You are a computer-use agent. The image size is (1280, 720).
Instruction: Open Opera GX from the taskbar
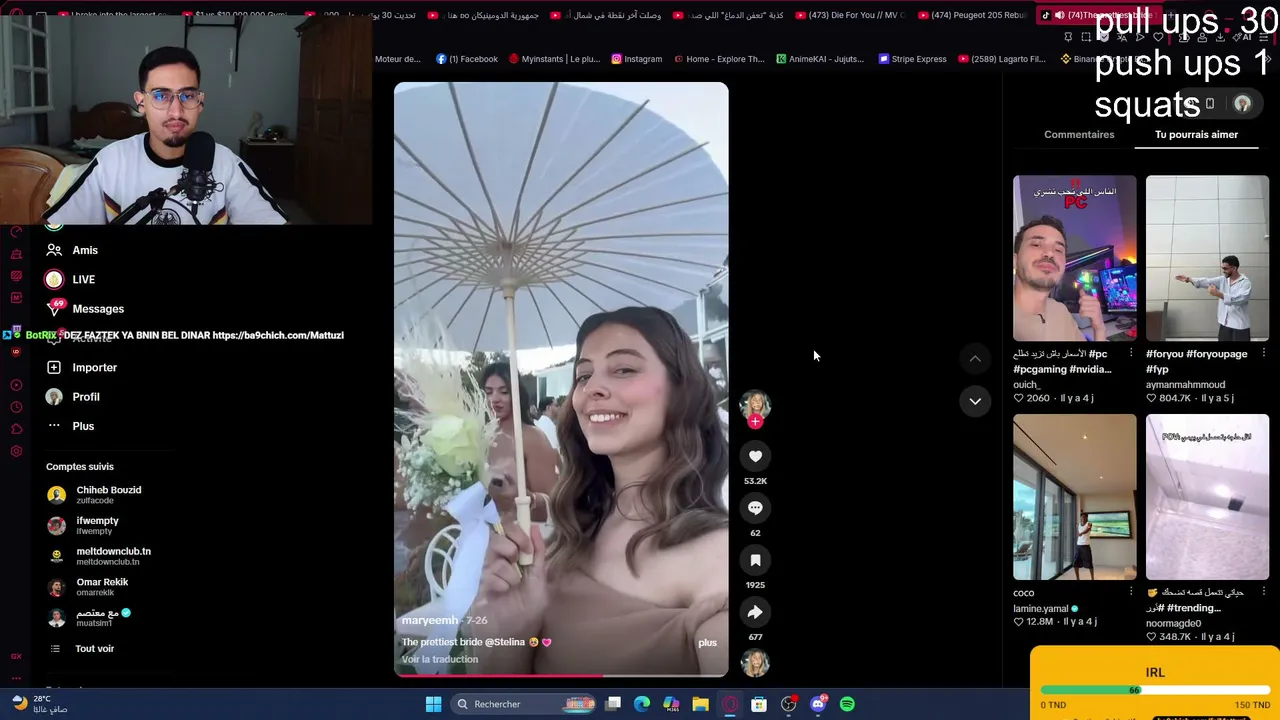tap(730, 704)
